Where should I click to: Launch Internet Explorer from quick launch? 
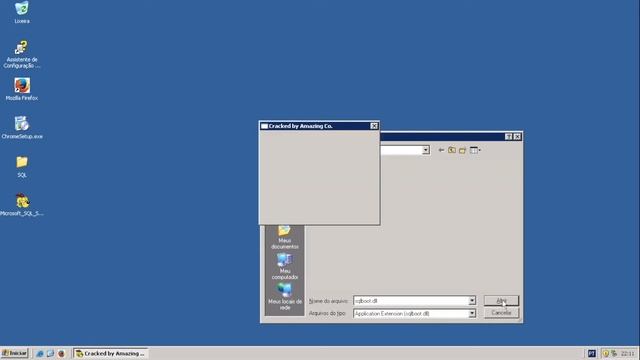[x=40, y=353]
